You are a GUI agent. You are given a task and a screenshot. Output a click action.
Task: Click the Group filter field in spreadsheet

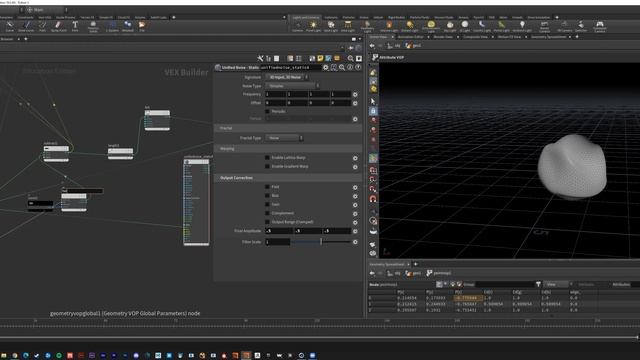click(504, 284)
